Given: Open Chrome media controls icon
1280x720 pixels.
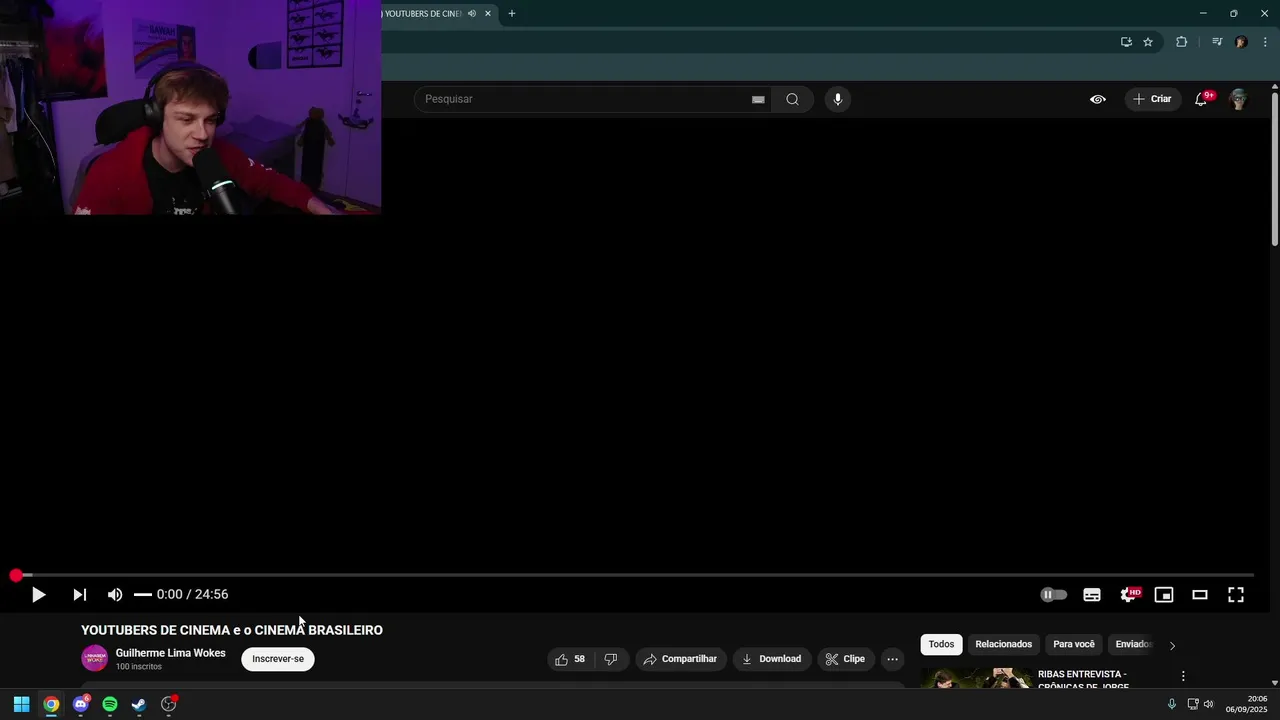Looking at the screenshot, I should pos(1217,42).
